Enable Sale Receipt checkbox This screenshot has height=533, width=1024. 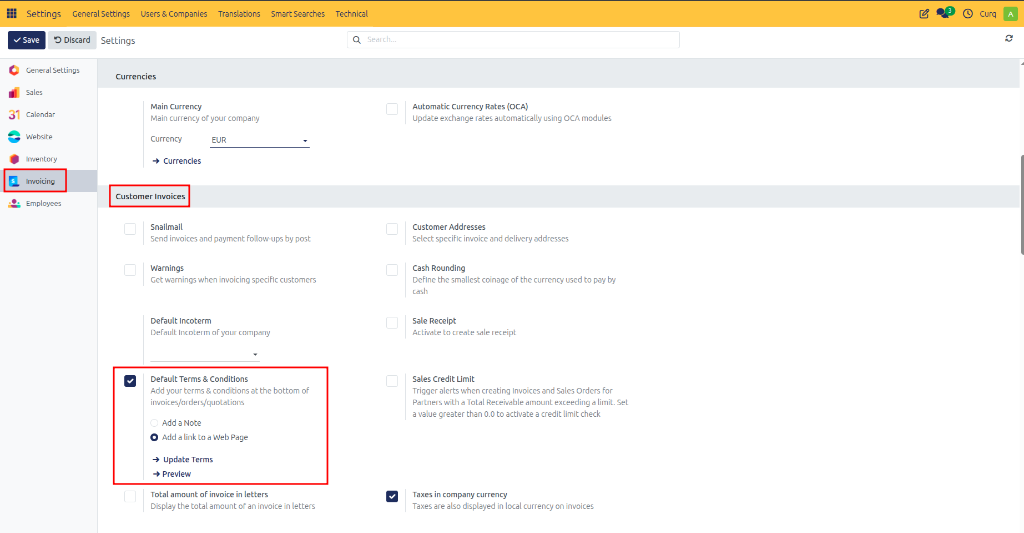coord(392,323)
